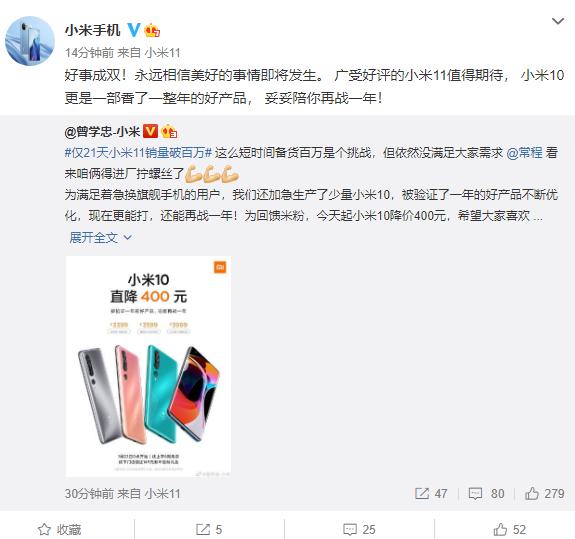The image size is (575, 539).
Task: Open the post options chevron menu
Action: coord(558,21)
